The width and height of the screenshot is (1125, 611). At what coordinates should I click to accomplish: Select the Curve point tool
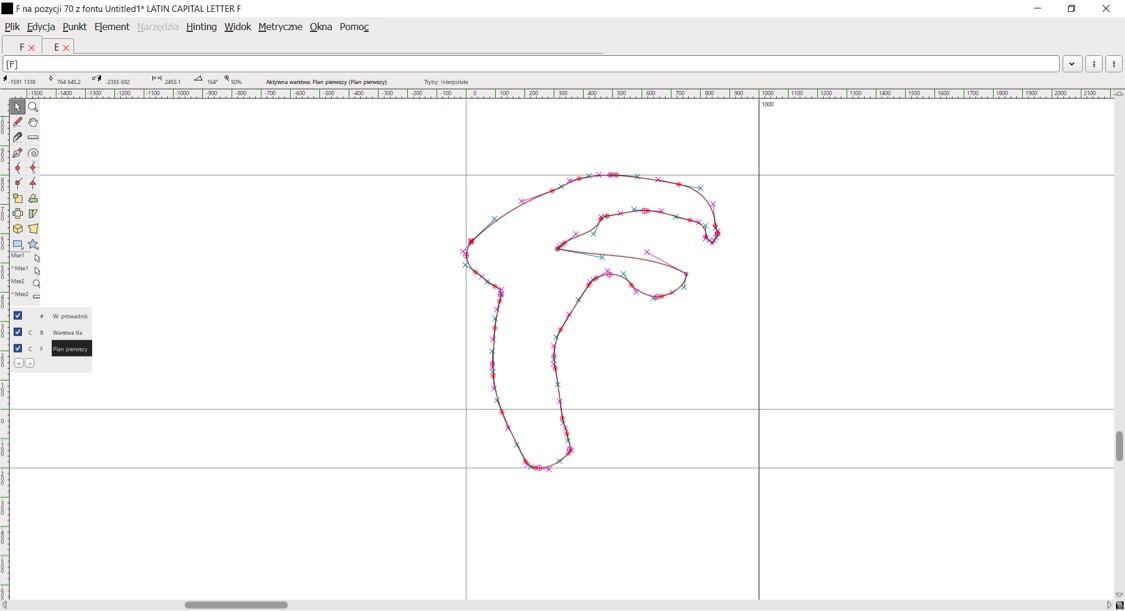coord(18,169)
